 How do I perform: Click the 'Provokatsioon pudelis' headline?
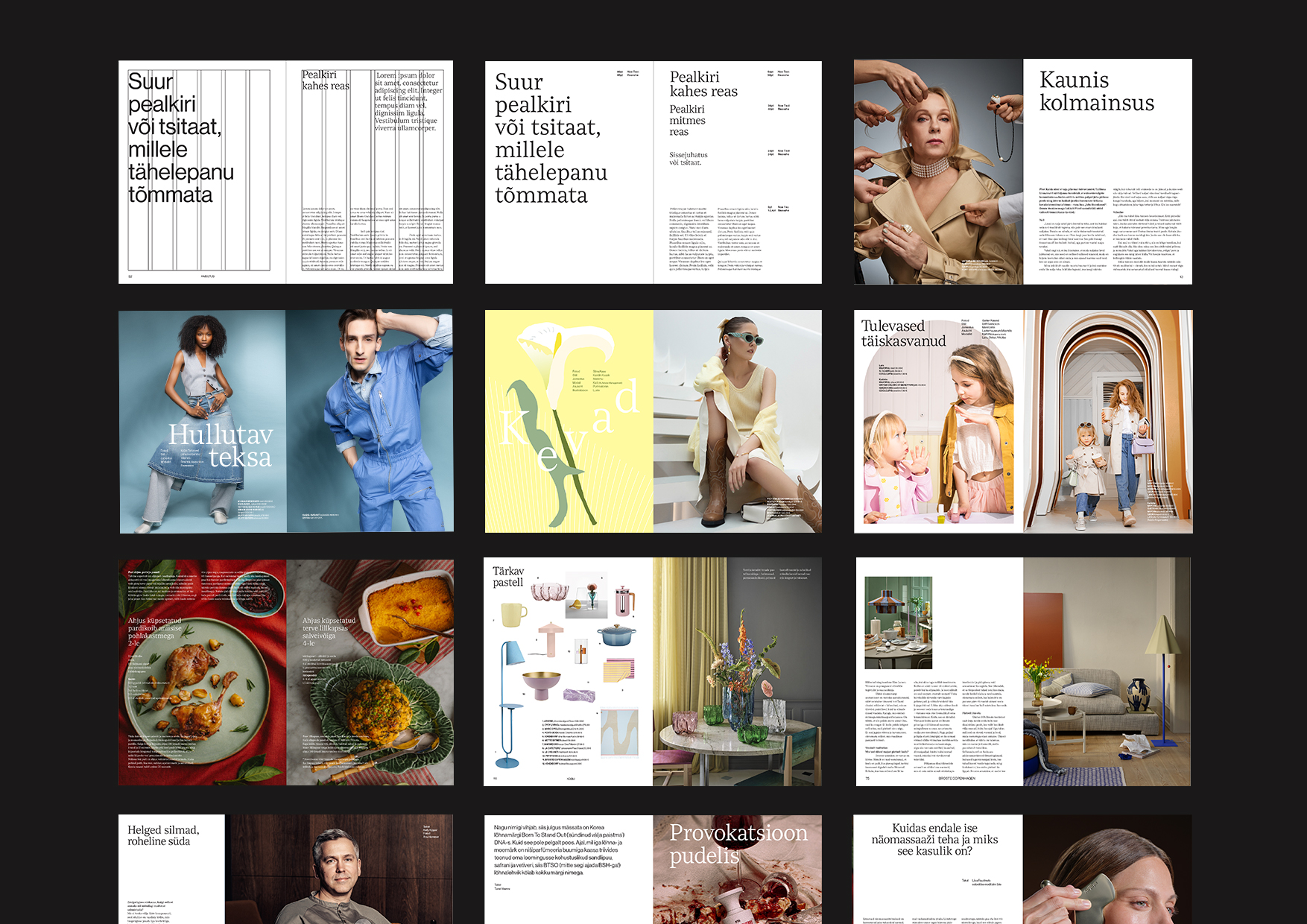tap(738, 844)
